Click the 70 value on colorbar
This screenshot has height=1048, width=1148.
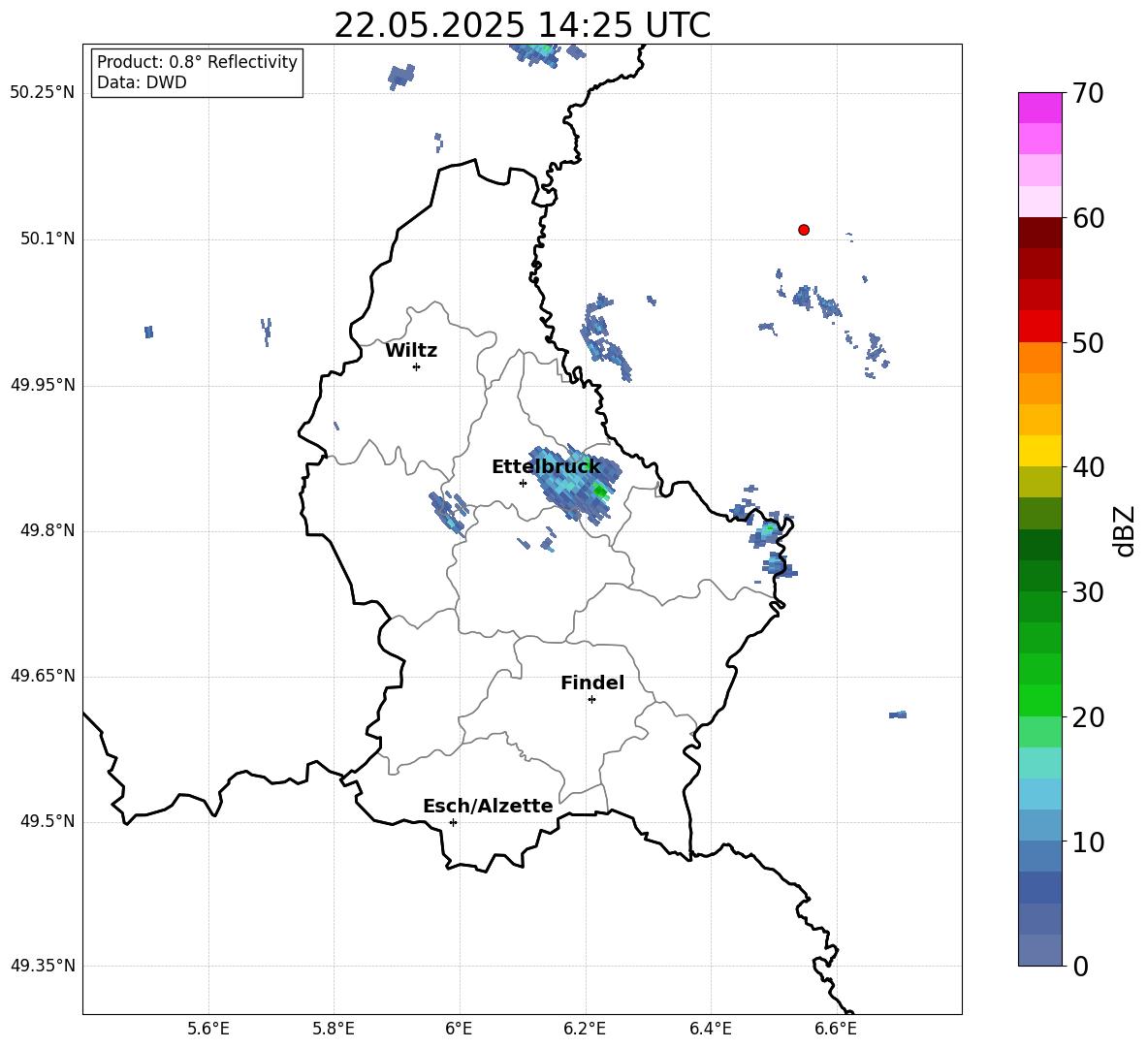point(1087,94)
